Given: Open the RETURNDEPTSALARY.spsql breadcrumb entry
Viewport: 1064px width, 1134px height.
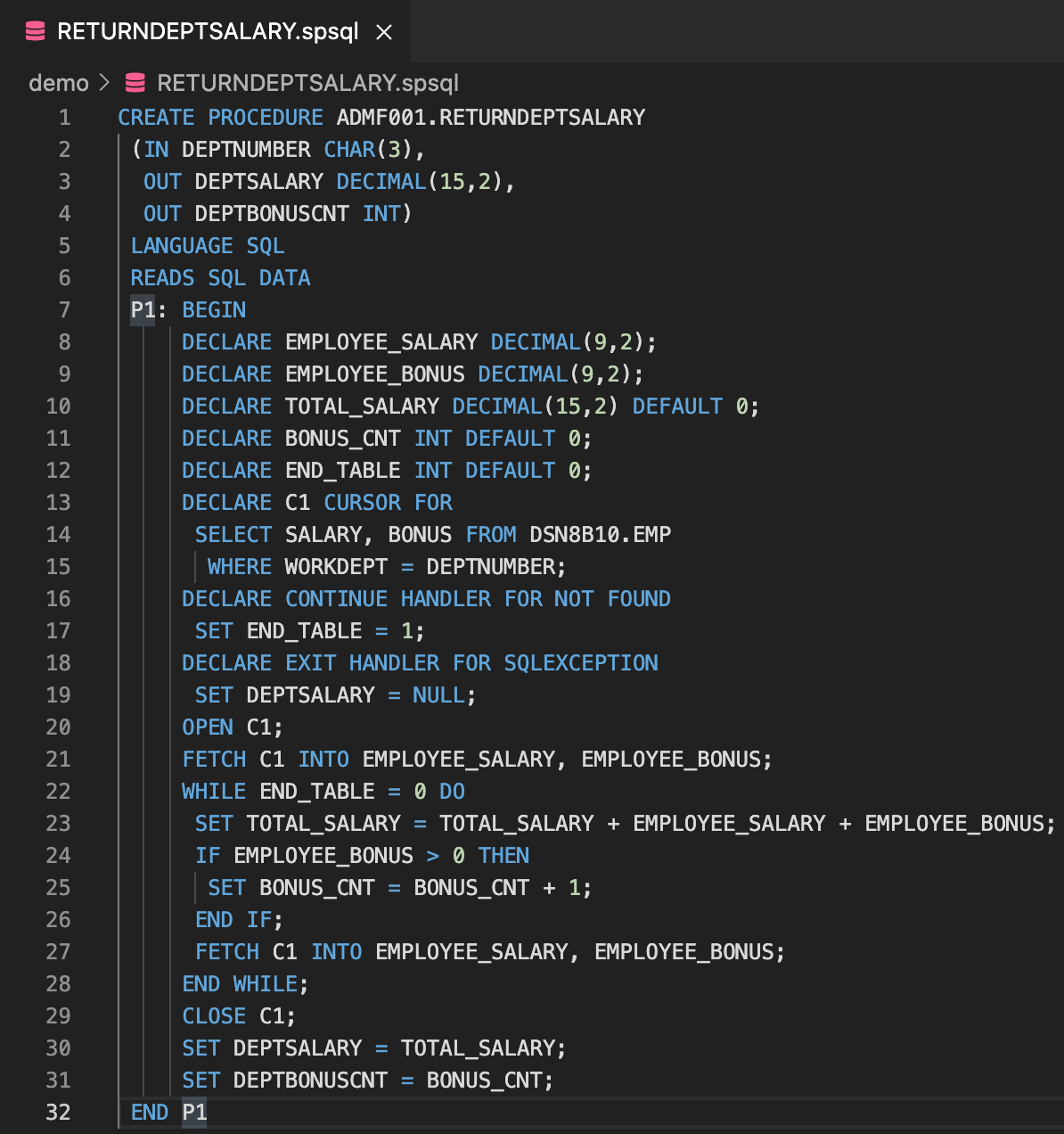Looking at the screenshot, I should click(307, 83).
